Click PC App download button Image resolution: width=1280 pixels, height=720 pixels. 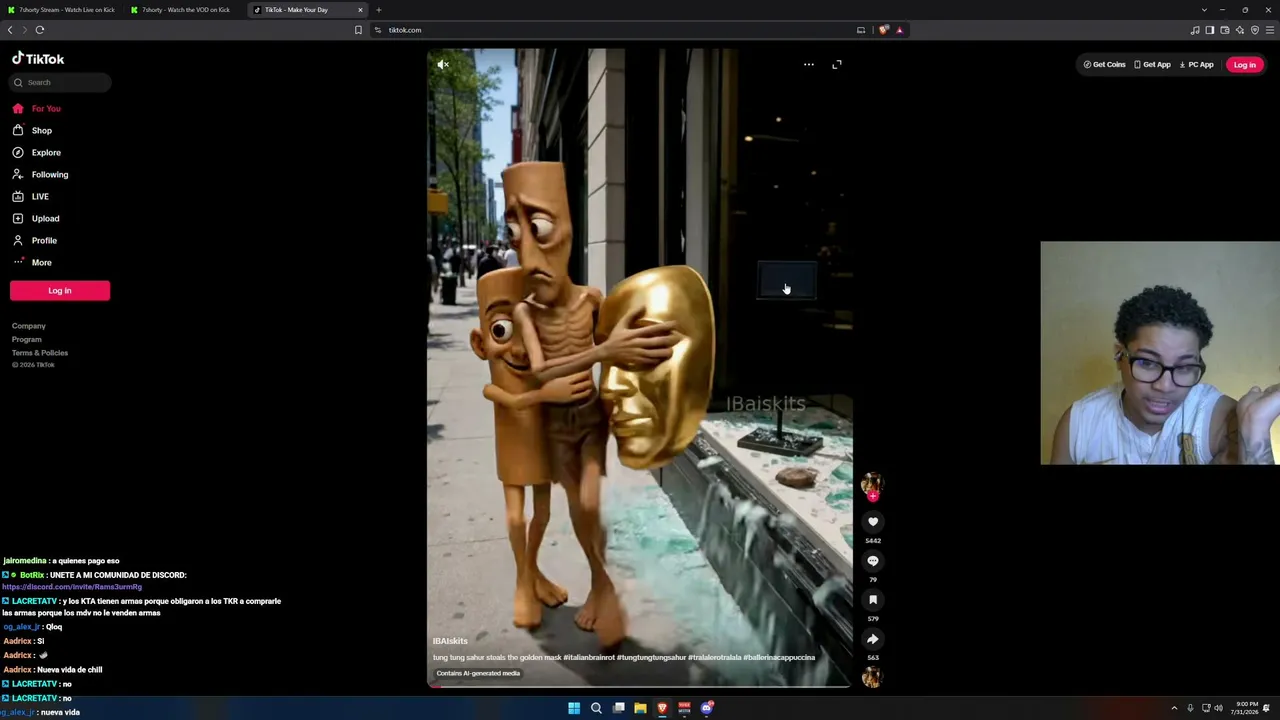(1196, 65)
